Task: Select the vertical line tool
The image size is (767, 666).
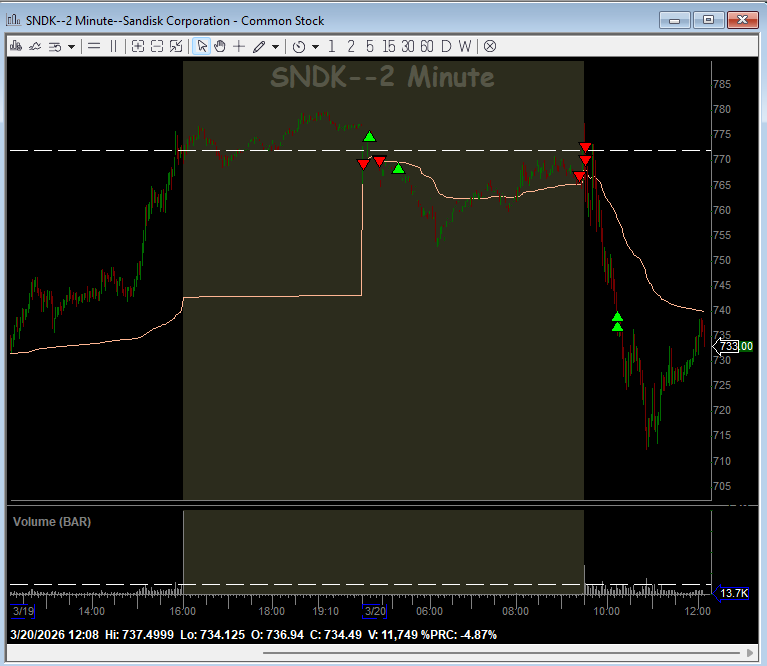Action: click(x=113, y=46)
